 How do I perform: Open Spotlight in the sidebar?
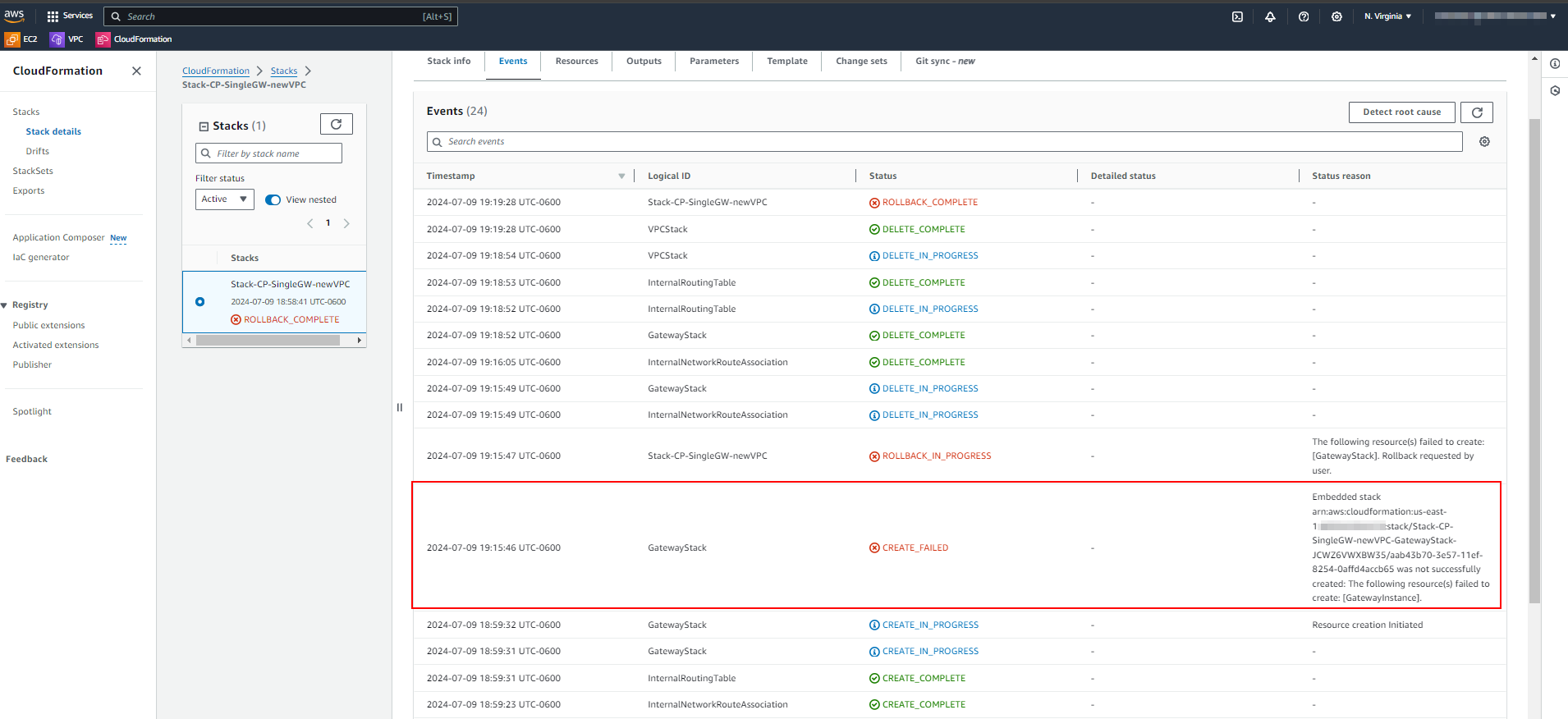pyautogui.click(x=32, y=412)
